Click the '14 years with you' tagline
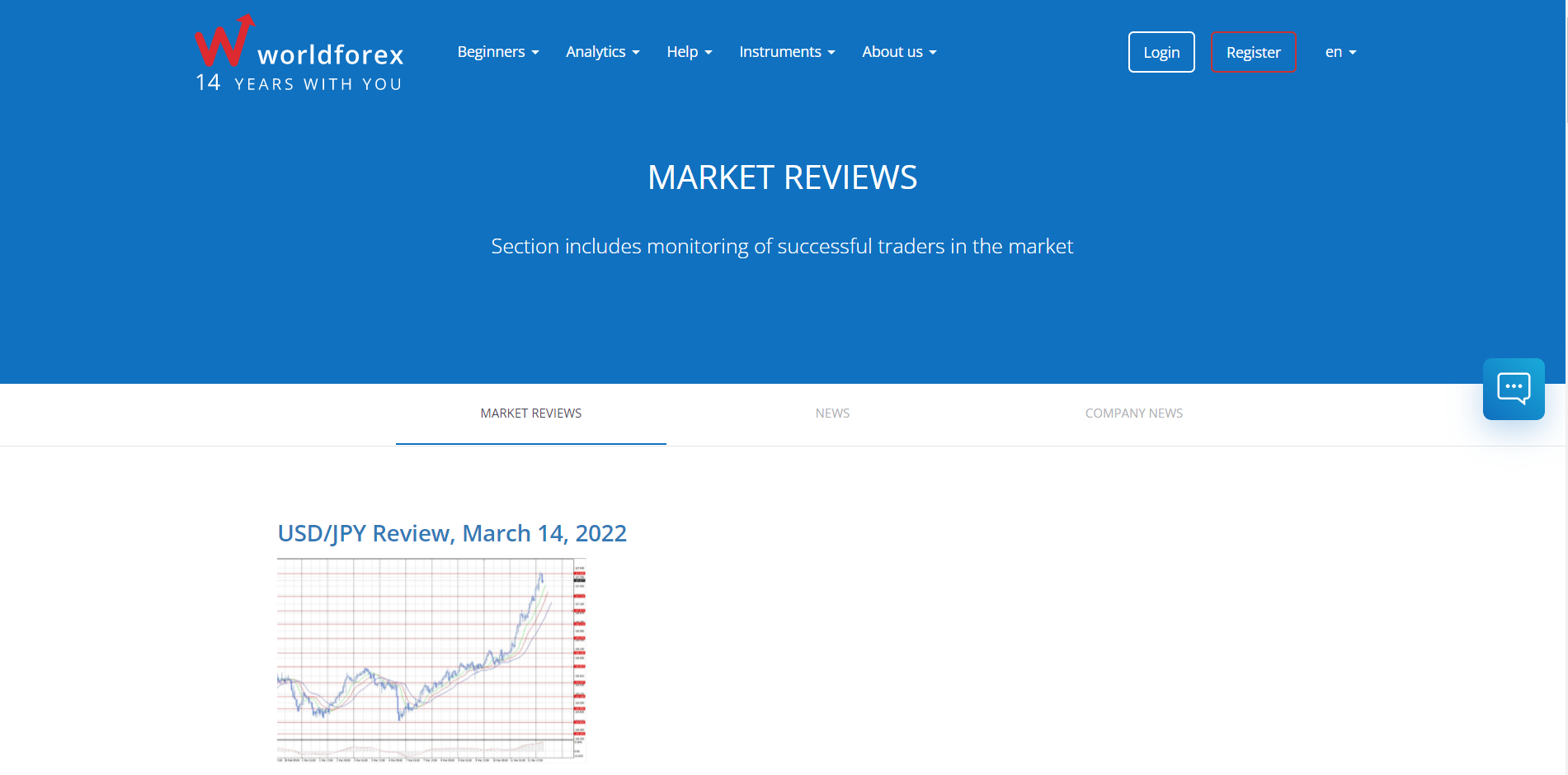Screen dimensions: 1568x775 click(x=299, y=83)
